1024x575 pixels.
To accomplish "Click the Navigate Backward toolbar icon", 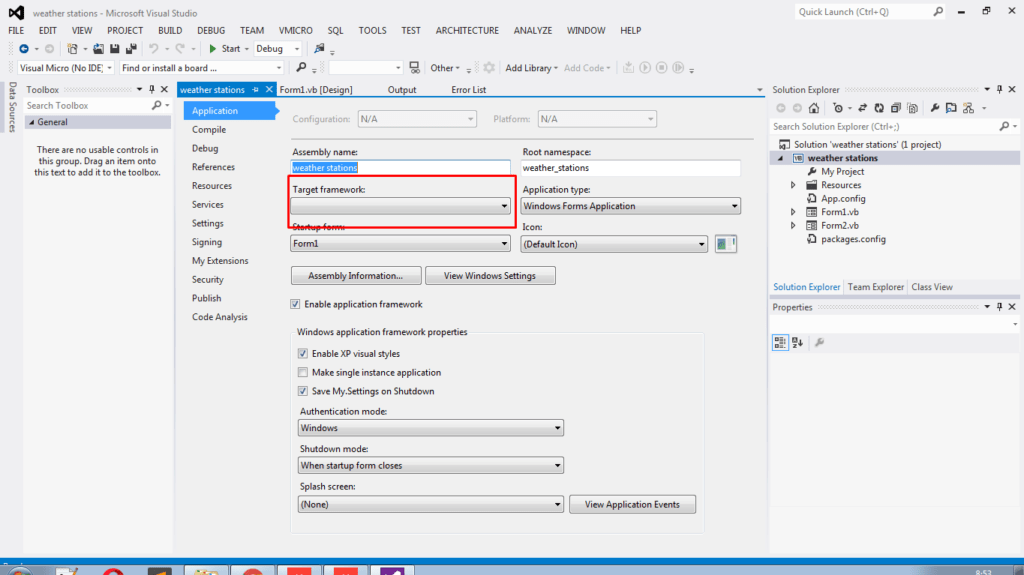I will coord(24,49).
